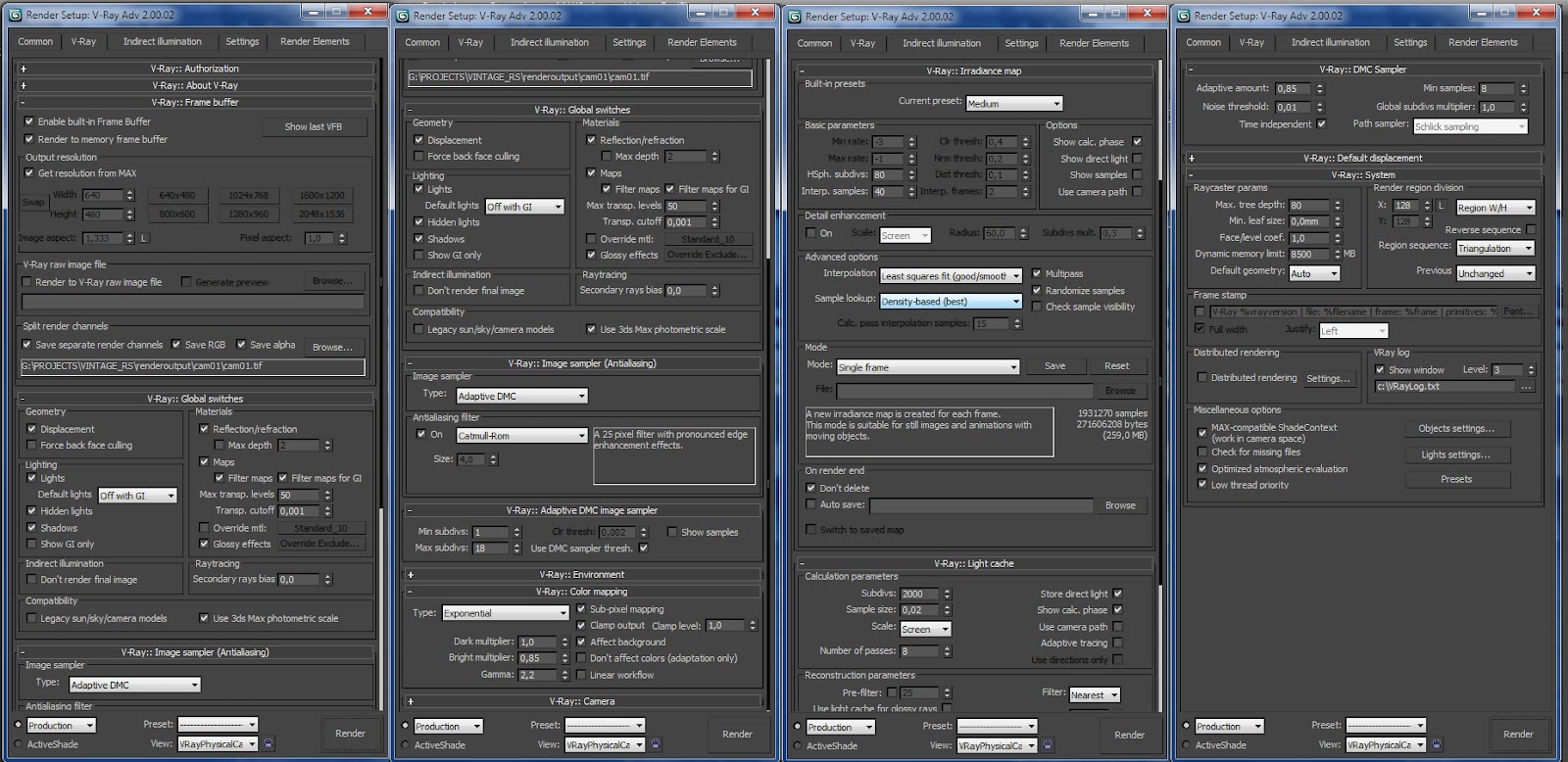Open Indirect illumination tab in the second window
Viewport: 1568px width, 762px height.
tap(550, 42)
